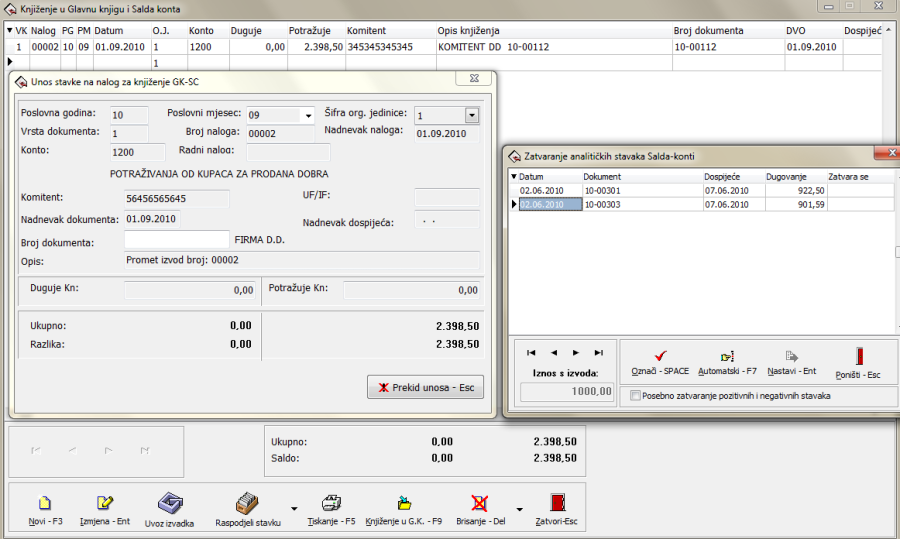The width and height of the screenshot is (900, 539).
Task: Click disabled next-record arrow in main window
Action: [108, 451]
